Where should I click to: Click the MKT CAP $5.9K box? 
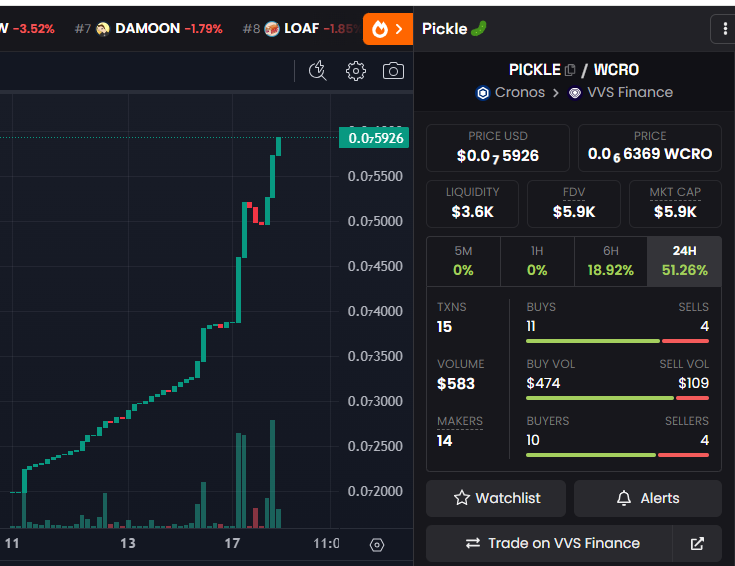pos(675,204)
